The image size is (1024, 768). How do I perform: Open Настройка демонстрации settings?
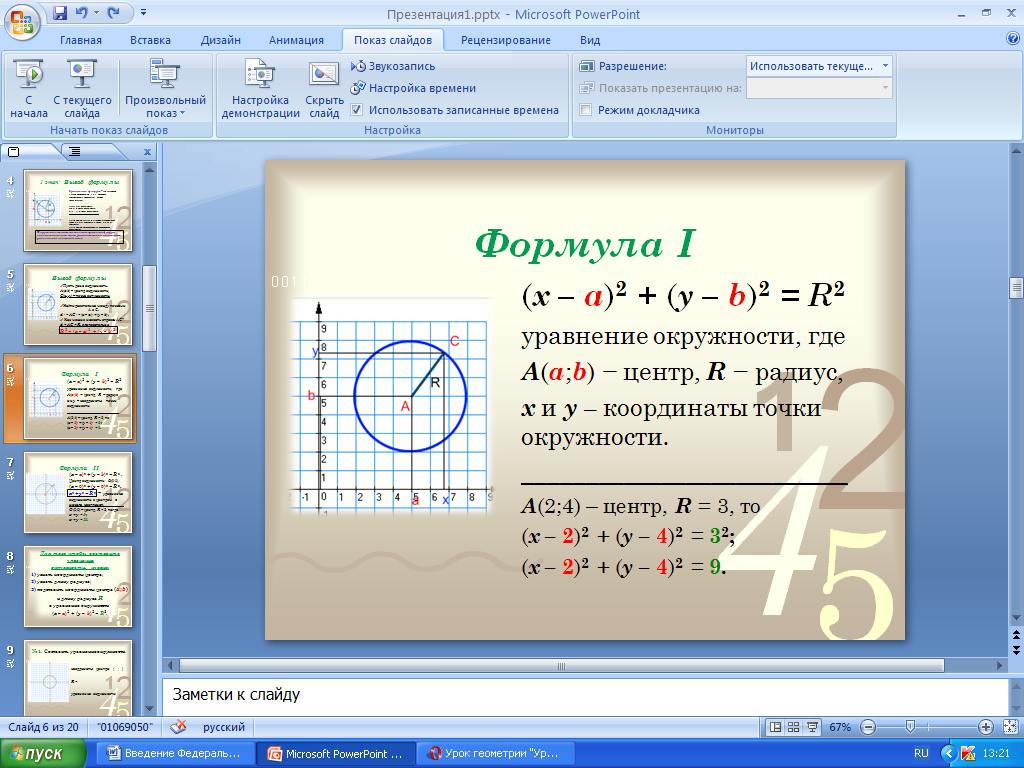[x=260, y=89]
